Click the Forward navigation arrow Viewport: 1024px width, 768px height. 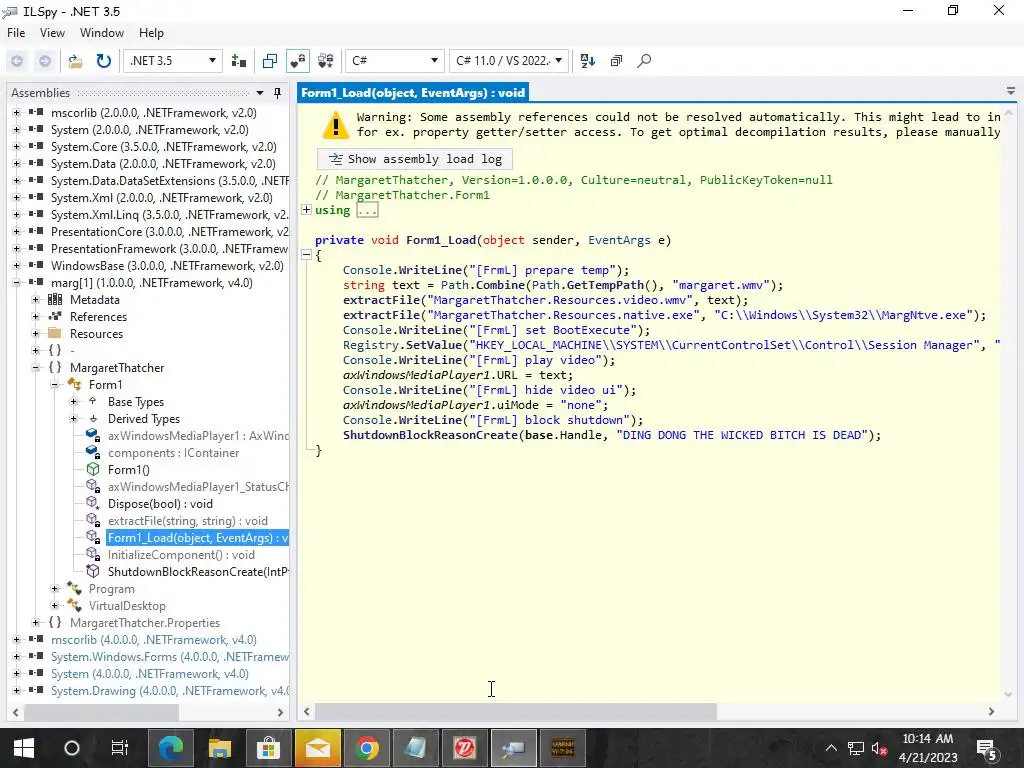(x=45, y=61)
